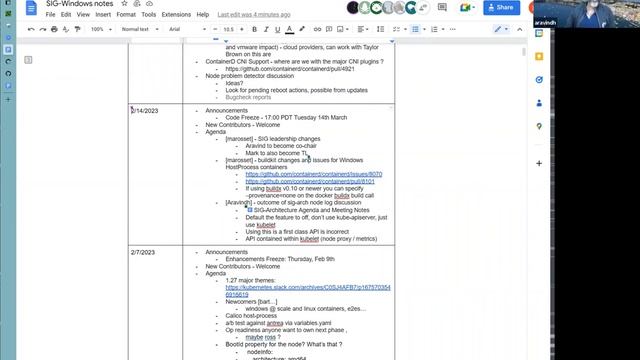Edit the font size field
This screenshot has height=360, width=640.
pyautogui.click(x=229, y=29)
